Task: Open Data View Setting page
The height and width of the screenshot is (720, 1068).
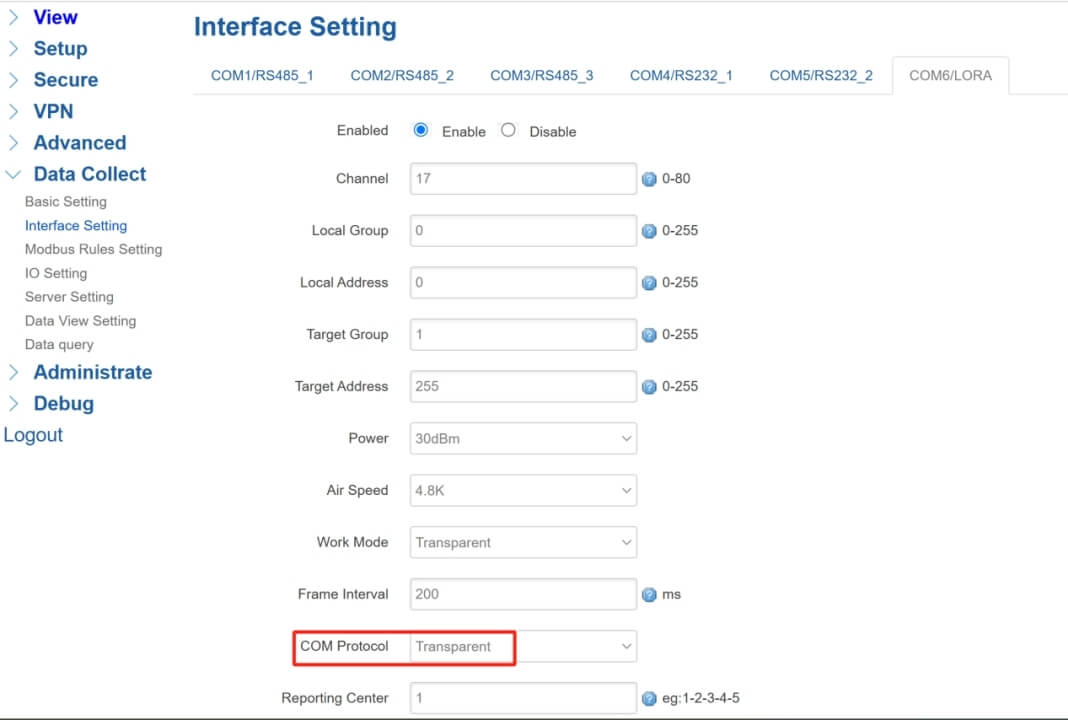Action: pos(80,321)
